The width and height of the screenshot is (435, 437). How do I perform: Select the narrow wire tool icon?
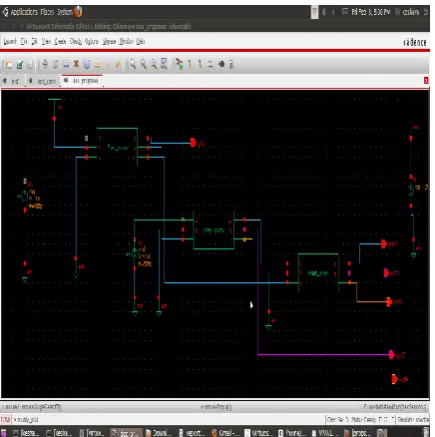coord(190,64)
